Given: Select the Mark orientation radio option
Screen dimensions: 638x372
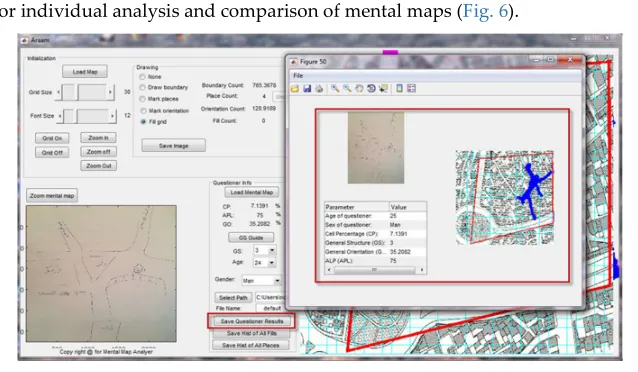Looking at the screenshot, I should pyautogui.click(x=143, y=111).
